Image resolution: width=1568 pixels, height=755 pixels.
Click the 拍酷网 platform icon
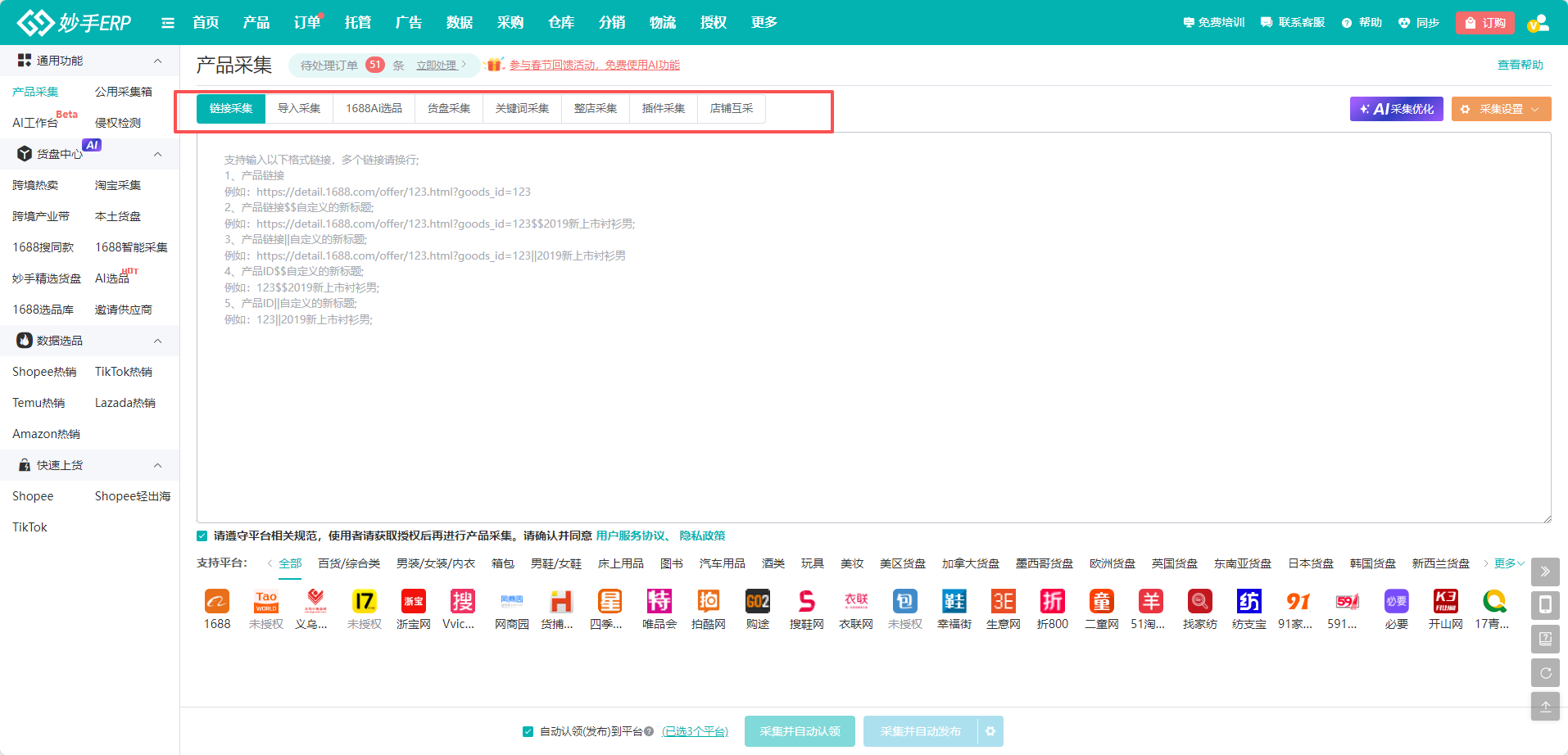click(x=708, y=602)
